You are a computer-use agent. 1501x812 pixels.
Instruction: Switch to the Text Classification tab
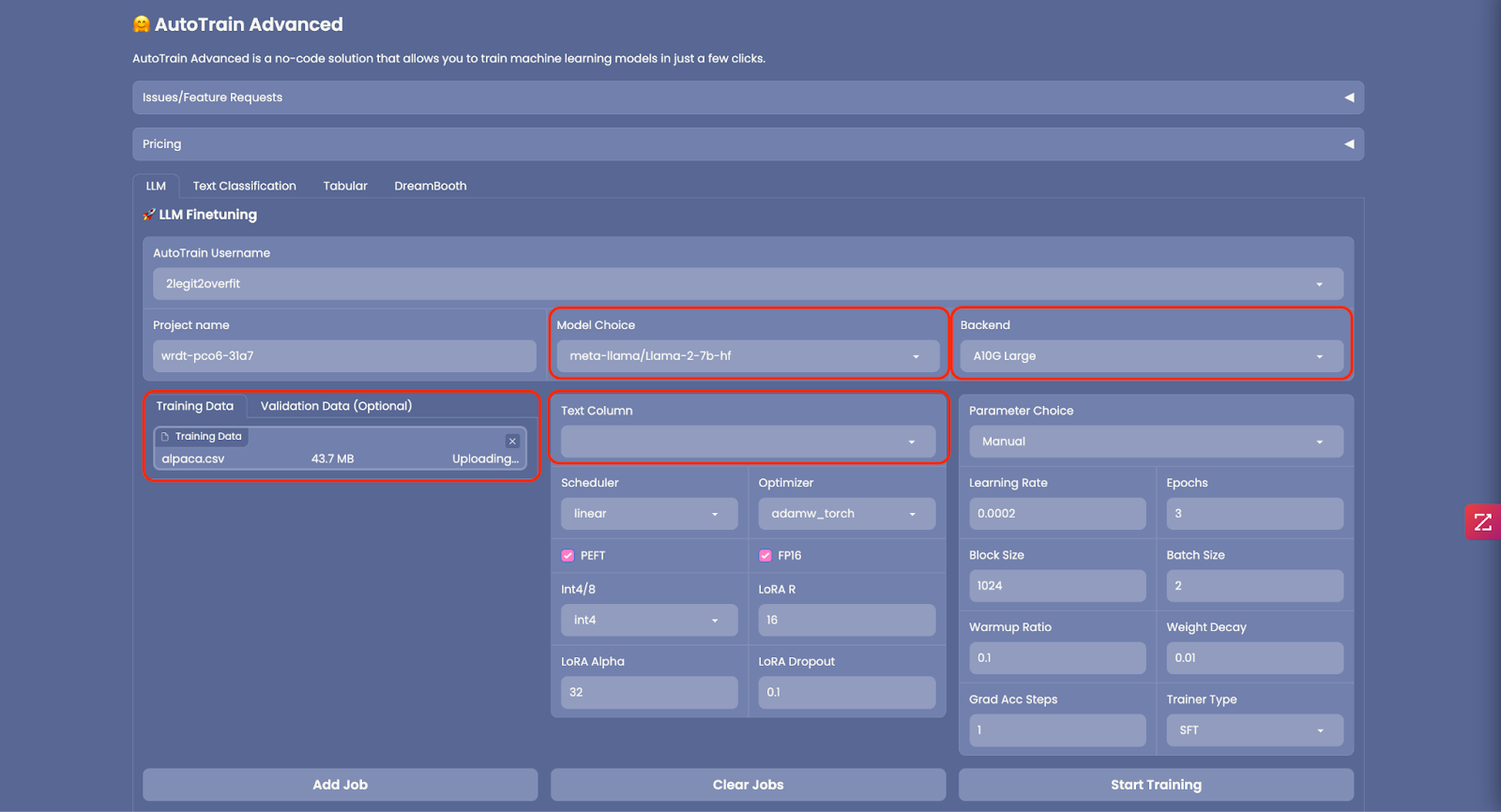[244, 186]
